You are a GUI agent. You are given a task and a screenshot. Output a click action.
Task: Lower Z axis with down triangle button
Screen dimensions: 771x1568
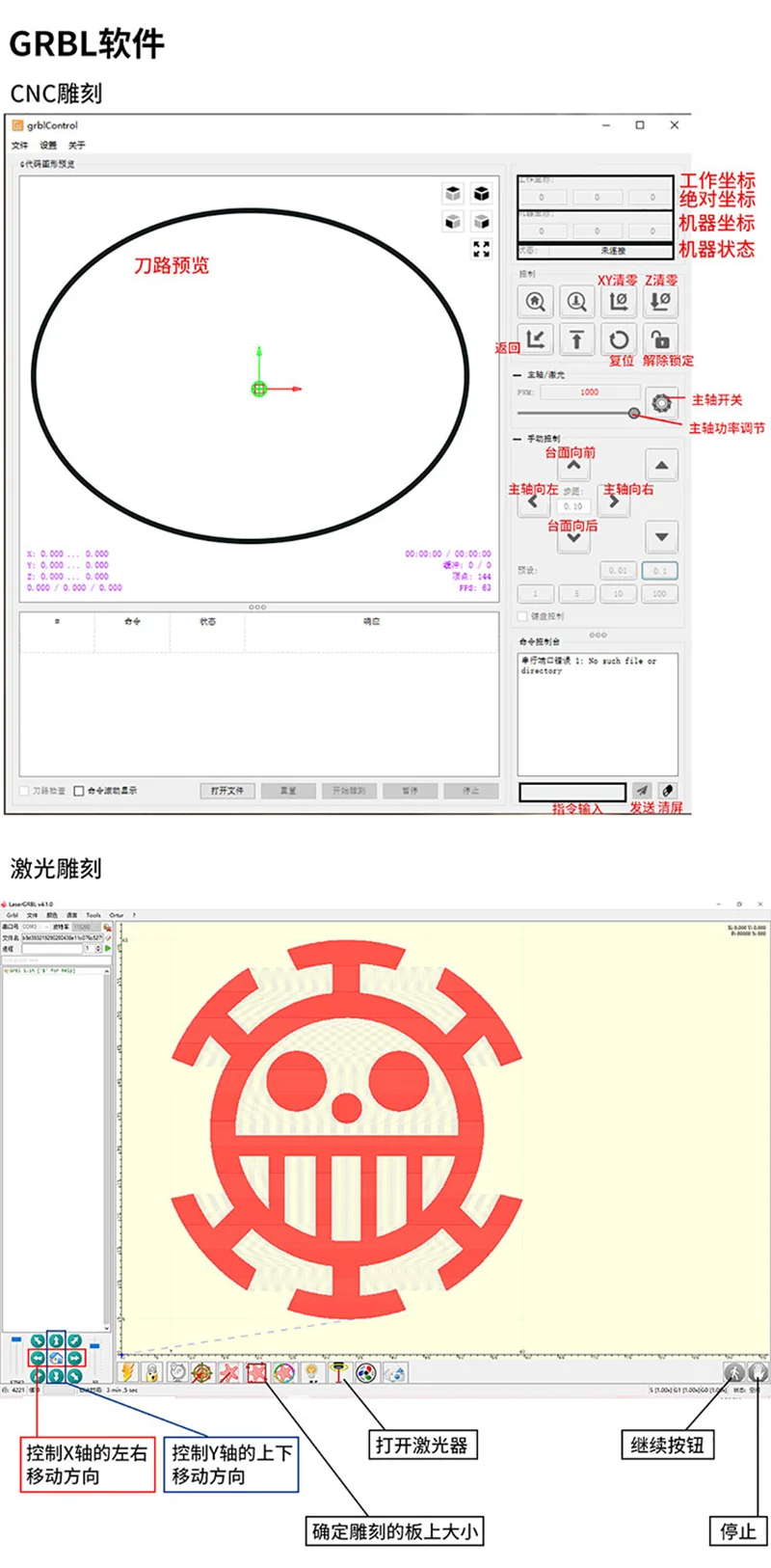[x=661, y=537]
